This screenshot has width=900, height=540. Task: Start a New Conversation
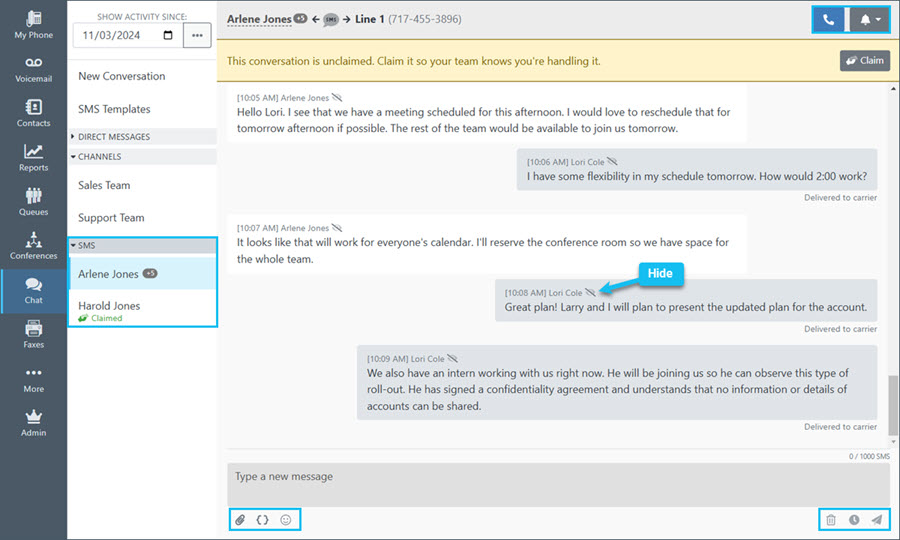pos(122,76)
